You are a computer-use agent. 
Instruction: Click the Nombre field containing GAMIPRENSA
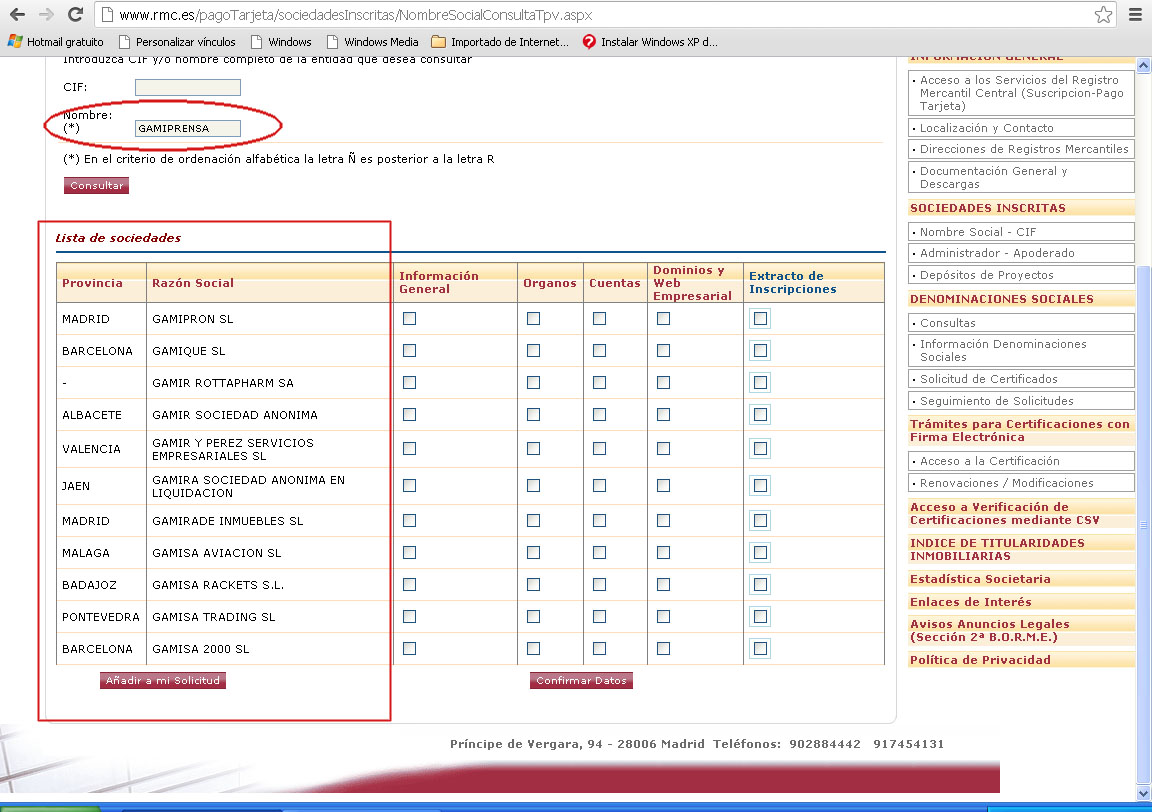pyautogui.click(x=187, y=129)
